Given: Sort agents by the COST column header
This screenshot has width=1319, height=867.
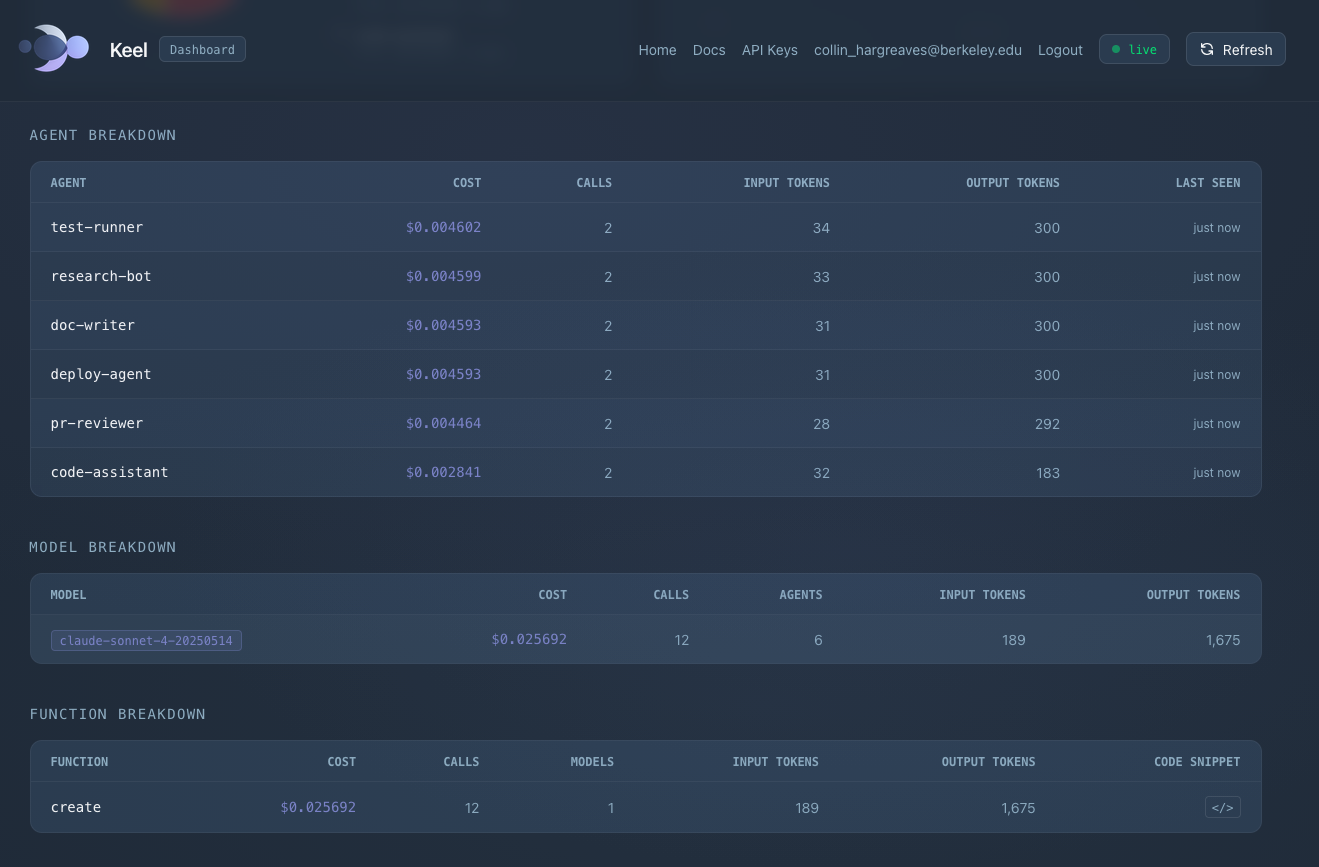Looking at the screenshot, I should [x=467, y=183].
